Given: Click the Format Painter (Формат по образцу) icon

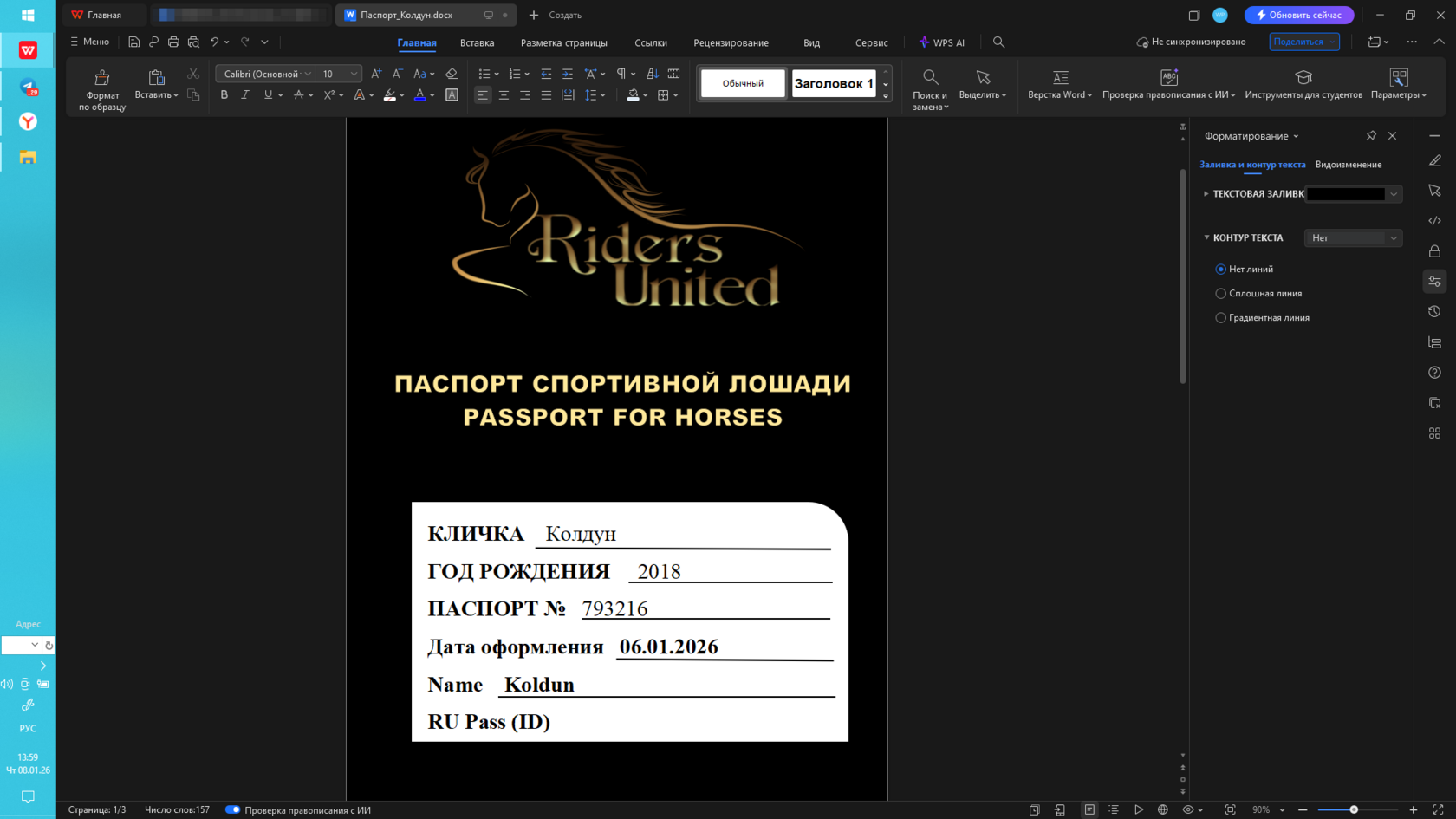Looking at the screenshot, I should (x=102, y=78).
